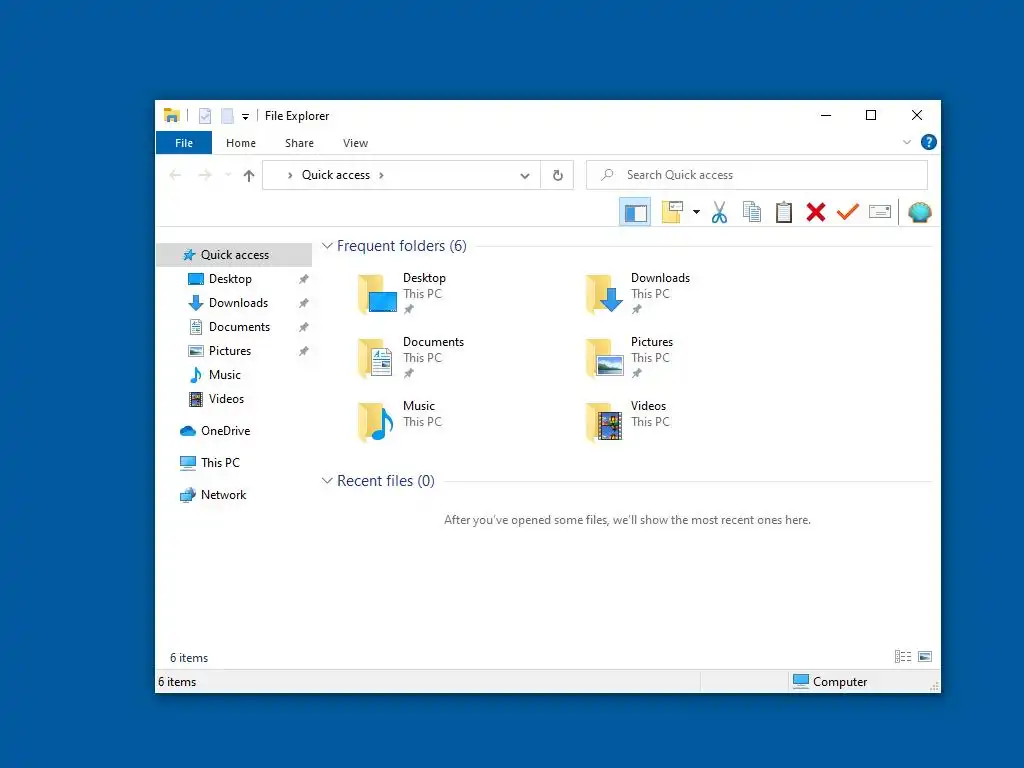Click the quick access New folder icon
1024x768 pixels.
point(227,116)
